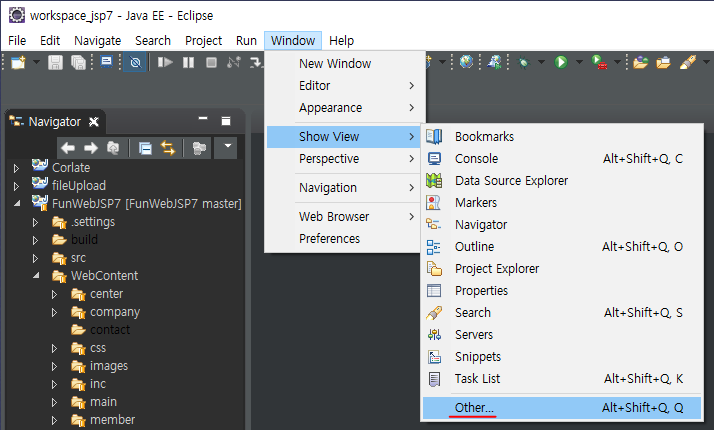The height and width of the screenshot is (430, 714).
Task: Maximize the Navigator view panel
Action: click(226, 121)
